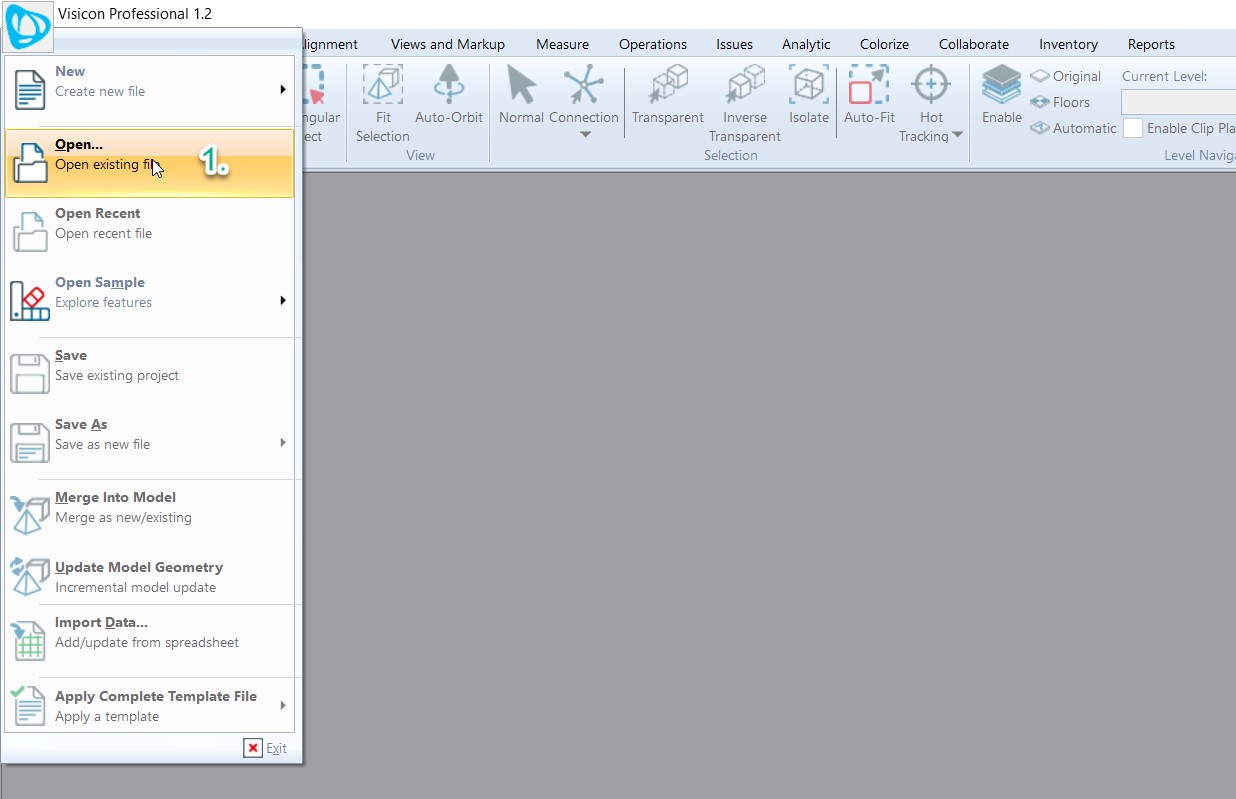This screenshot has height=799, width=1236.
Task: Expand the Open Sample submenu
Action: (281, 299)
